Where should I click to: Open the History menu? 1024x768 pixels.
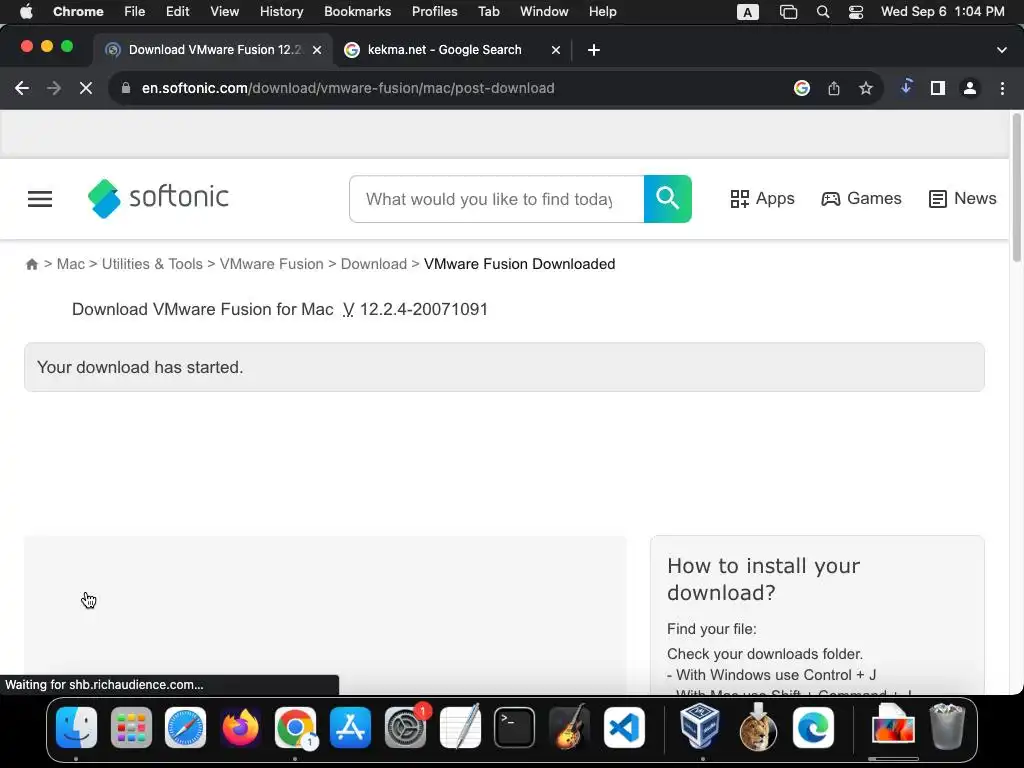click(281, 12)
